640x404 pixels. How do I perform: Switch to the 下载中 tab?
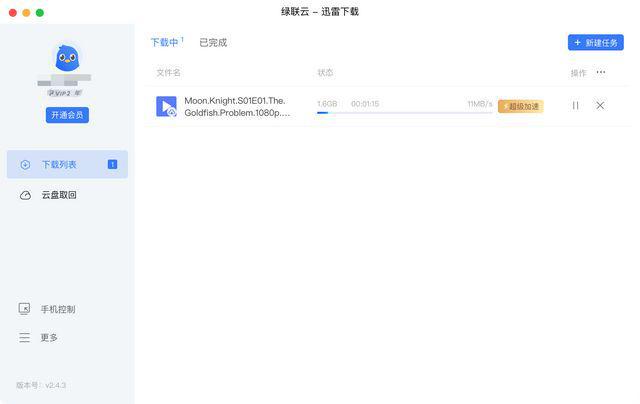tap(167, 42)
